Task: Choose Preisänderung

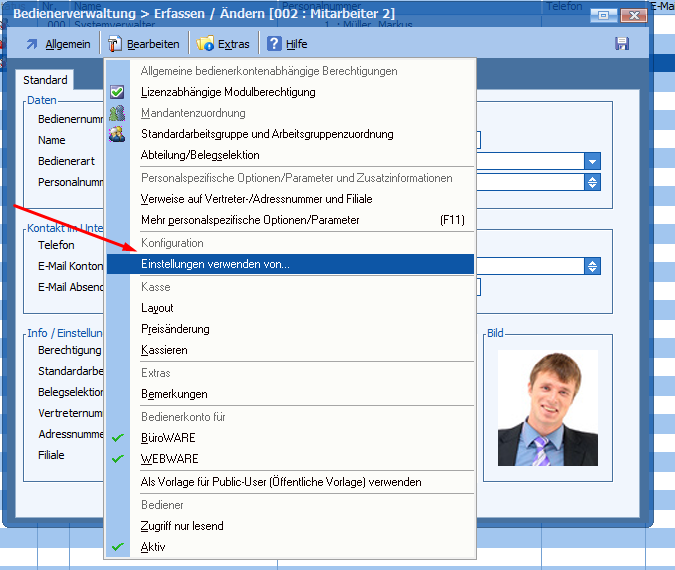Action: [x=175, y=329]
